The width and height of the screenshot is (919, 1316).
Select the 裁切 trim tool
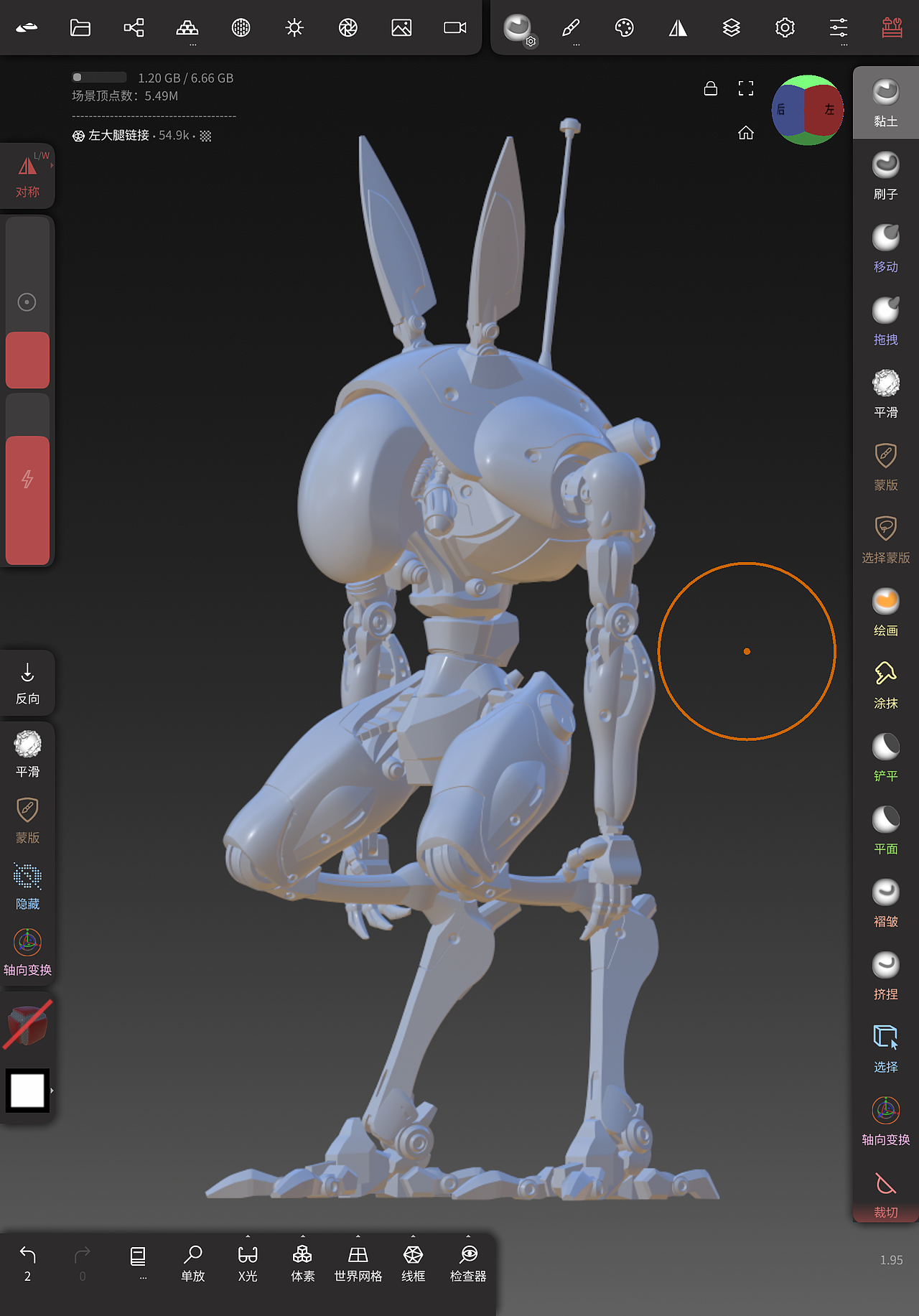point(885,1193)
